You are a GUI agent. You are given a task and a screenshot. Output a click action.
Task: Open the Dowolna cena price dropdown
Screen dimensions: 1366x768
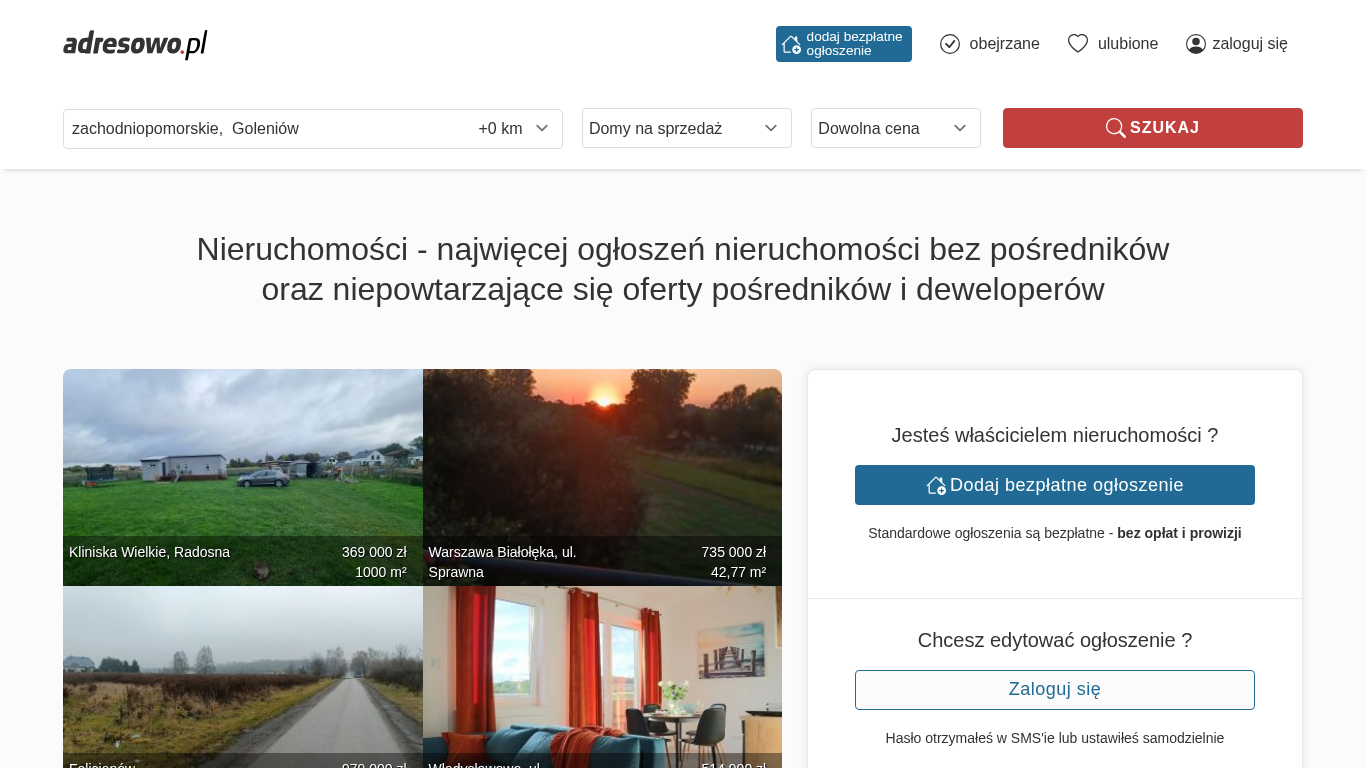tap(895, 128)
